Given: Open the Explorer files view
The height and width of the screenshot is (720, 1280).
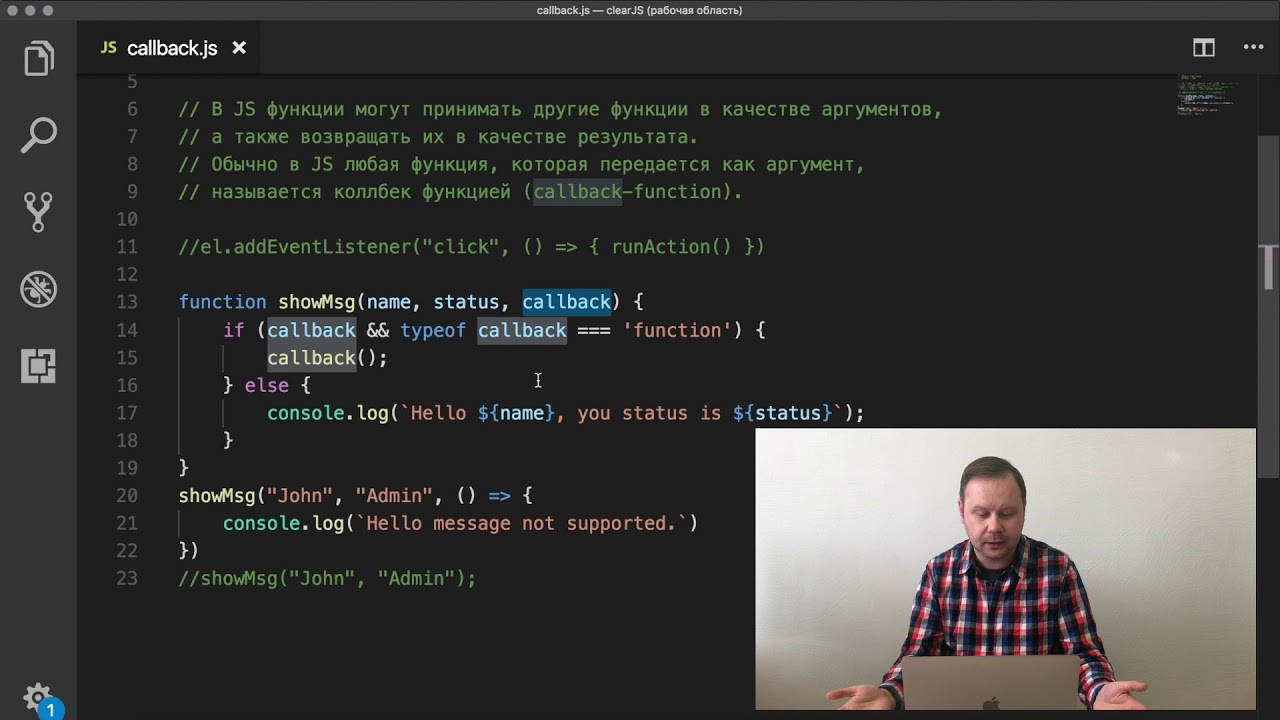Looking at the screenshot, I should pos(38,58).
